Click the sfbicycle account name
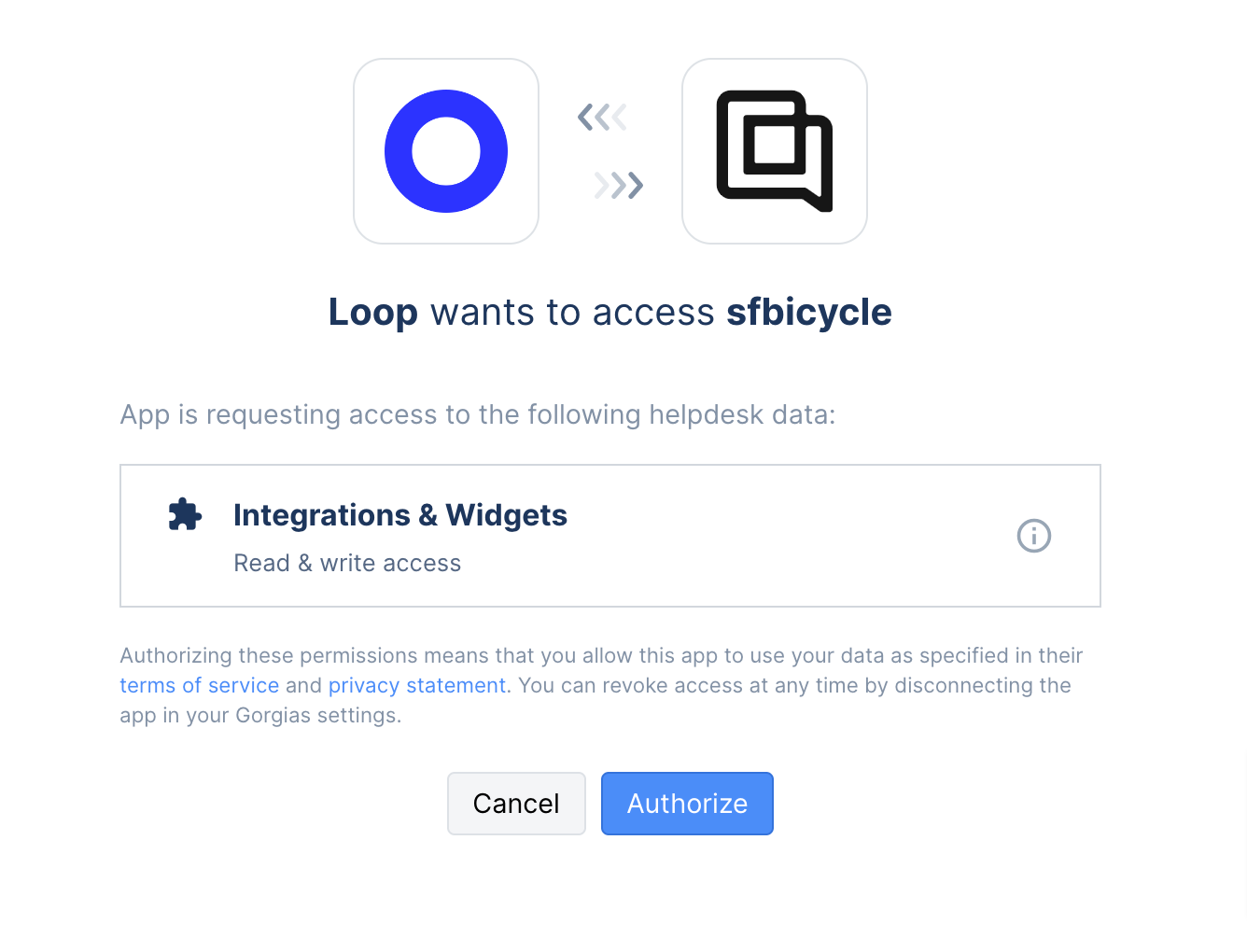 (x=808, y=312)
